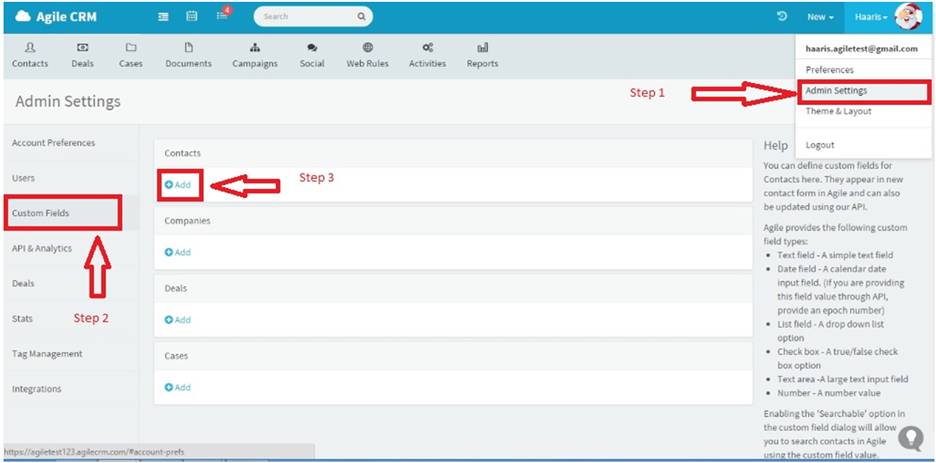Open the Documents navigation tab
Screen dimensions: 936x463
(189, 56)
